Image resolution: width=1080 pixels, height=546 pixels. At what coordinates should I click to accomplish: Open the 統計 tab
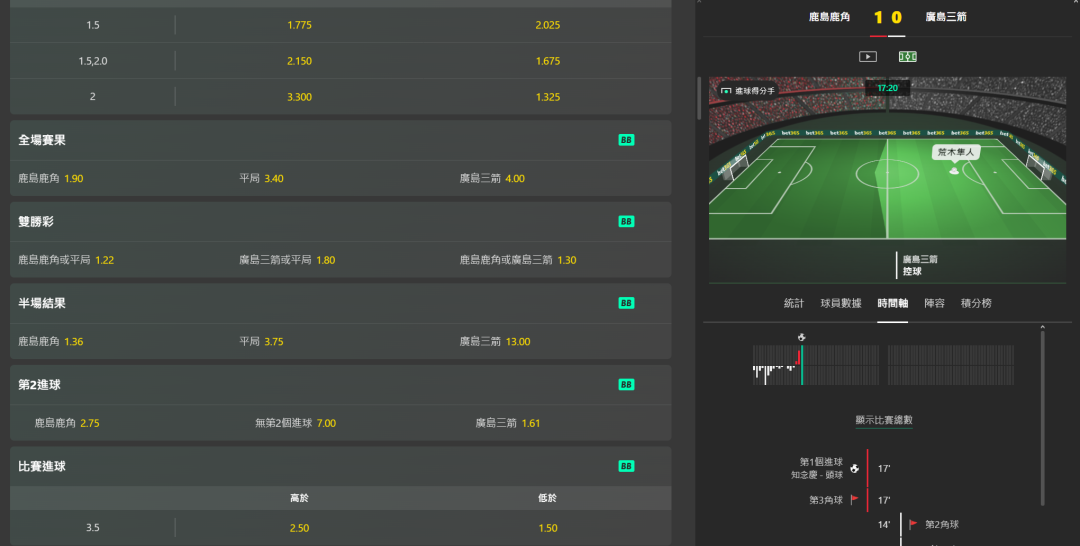click(793, 303)
